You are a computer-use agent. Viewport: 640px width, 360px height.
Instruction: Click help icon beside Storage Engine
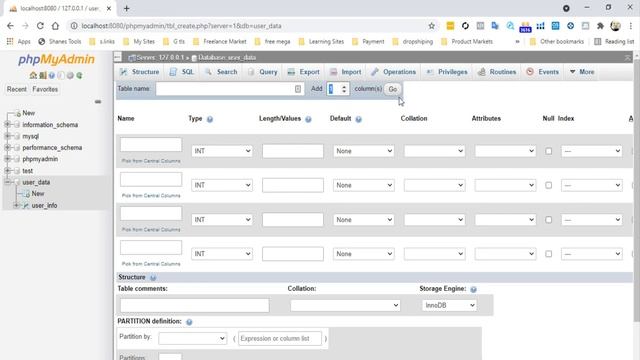[x=473, y=289]
